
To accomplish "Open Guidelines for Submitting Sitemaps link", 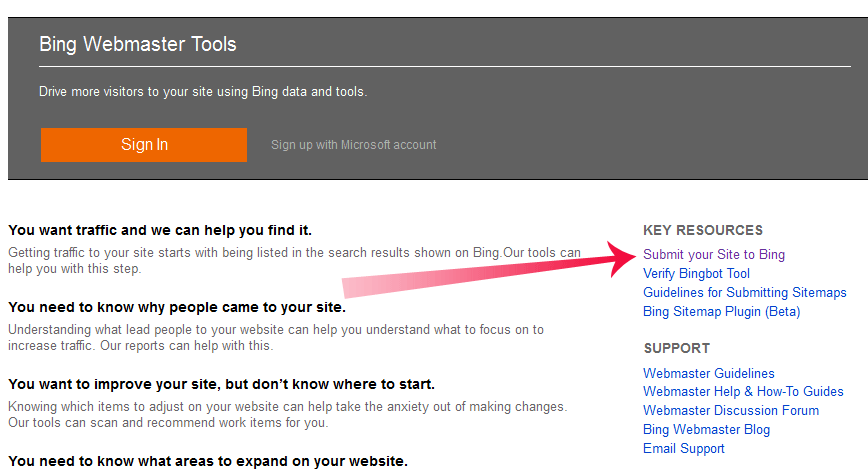I will pyautogui.click(x=745, y=292).
